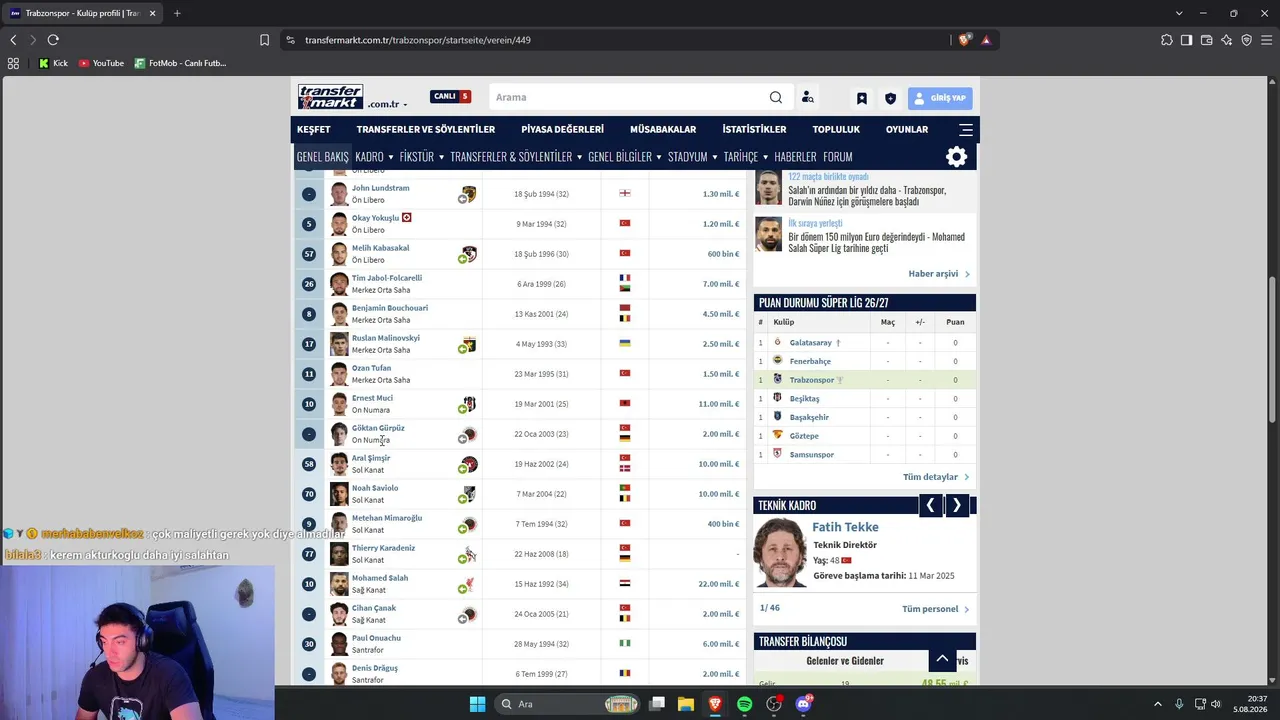Open the Forum sub-navigation tab
Viewport: 1280px width, 720px height.
point(838,157)
